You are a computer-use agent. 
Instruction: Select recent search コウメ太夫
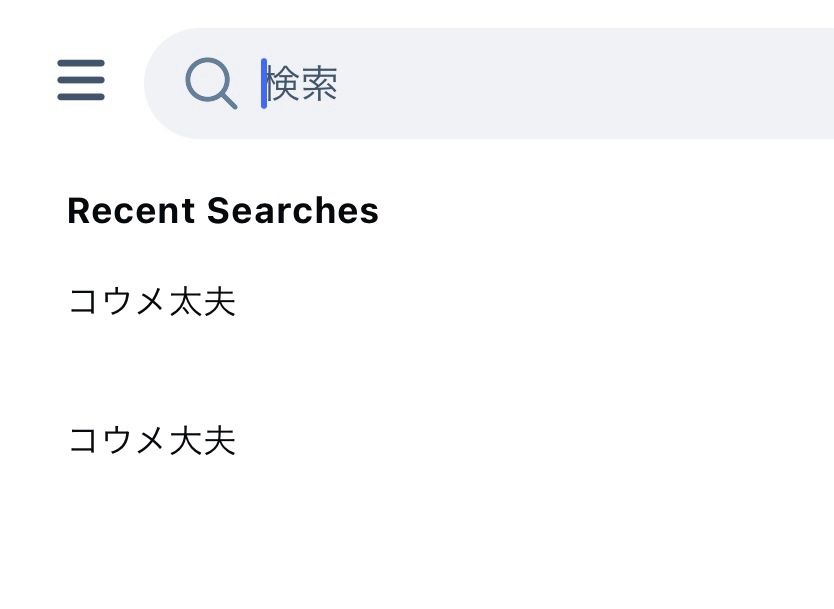pos(152,301)
